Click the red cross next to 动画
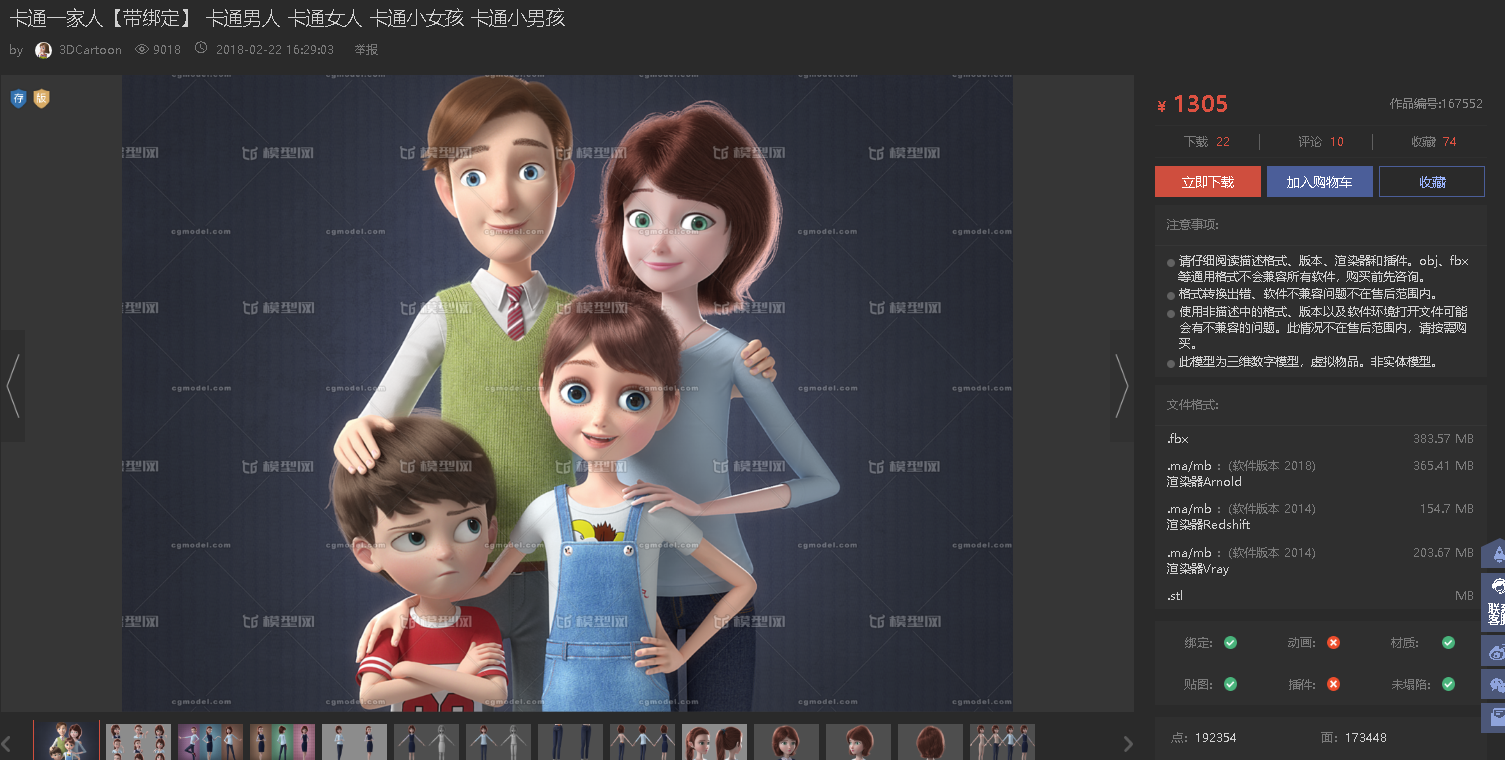The height and width of the screenshot is (760, 1505). click(x=1333, y=642)
